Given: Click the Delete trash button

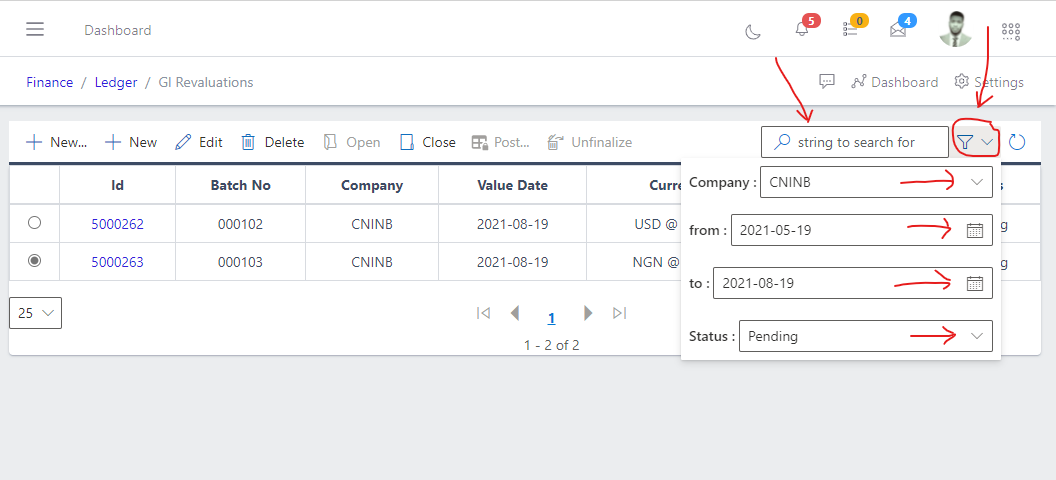Looking at the screenshot, I should click(273, 142).
